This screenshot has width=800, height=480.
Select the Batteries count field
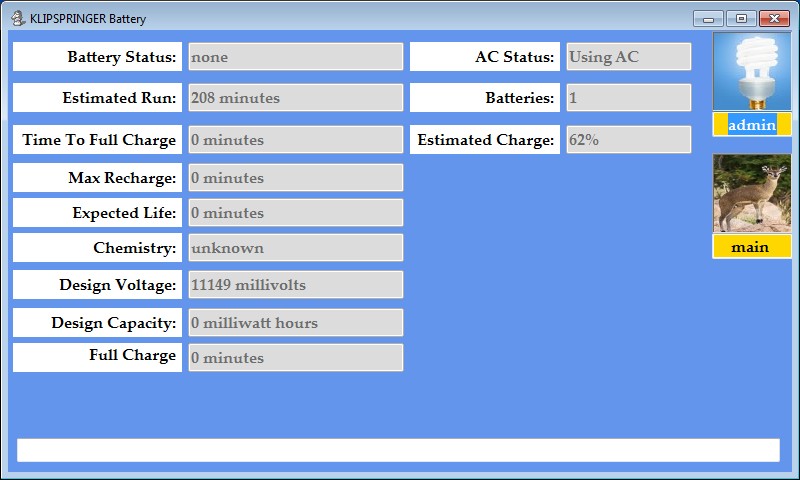click(x=628, y=98)
